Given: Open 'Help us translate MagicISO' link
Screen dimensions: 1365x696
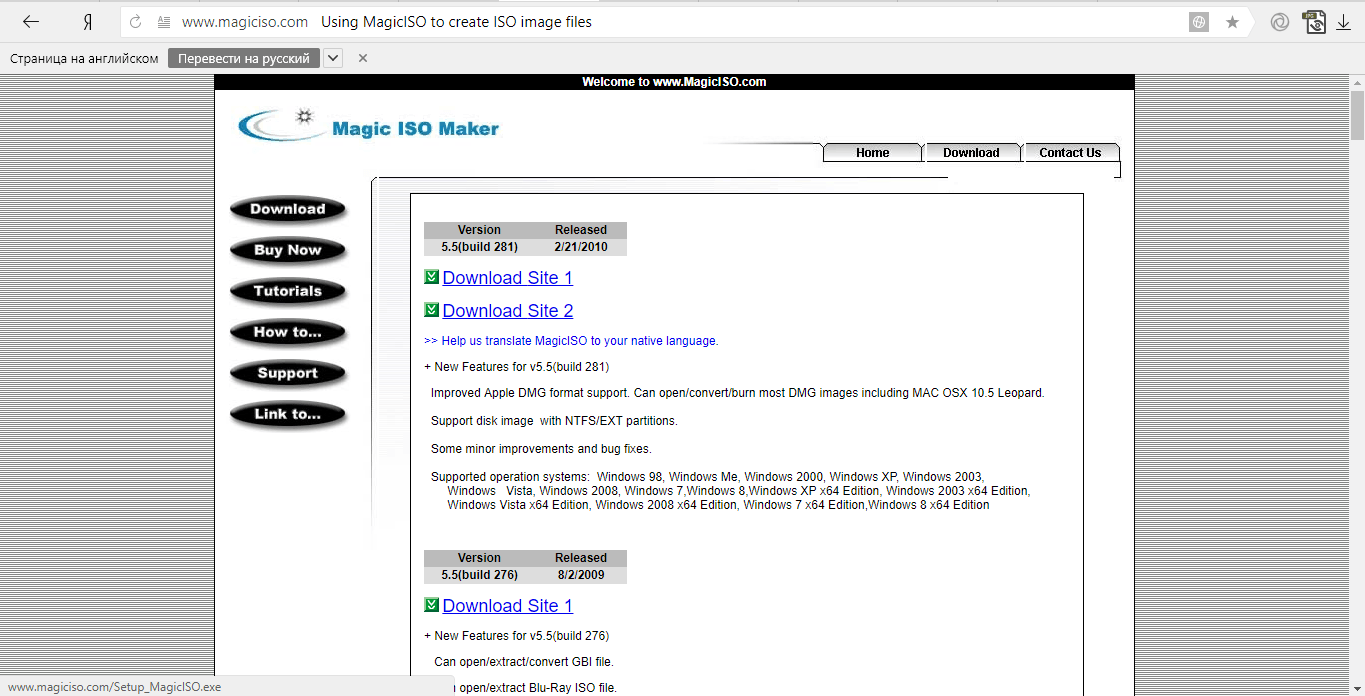Looking at the screenshot, I should tap(571, 341).
